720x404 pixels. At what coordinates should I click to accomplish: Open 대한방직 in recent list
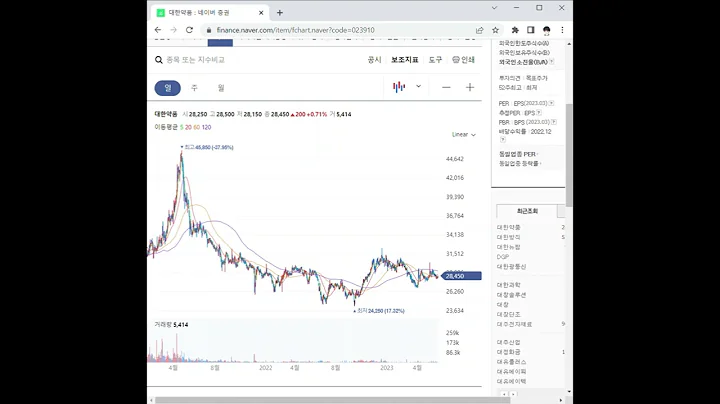point(509,237)
